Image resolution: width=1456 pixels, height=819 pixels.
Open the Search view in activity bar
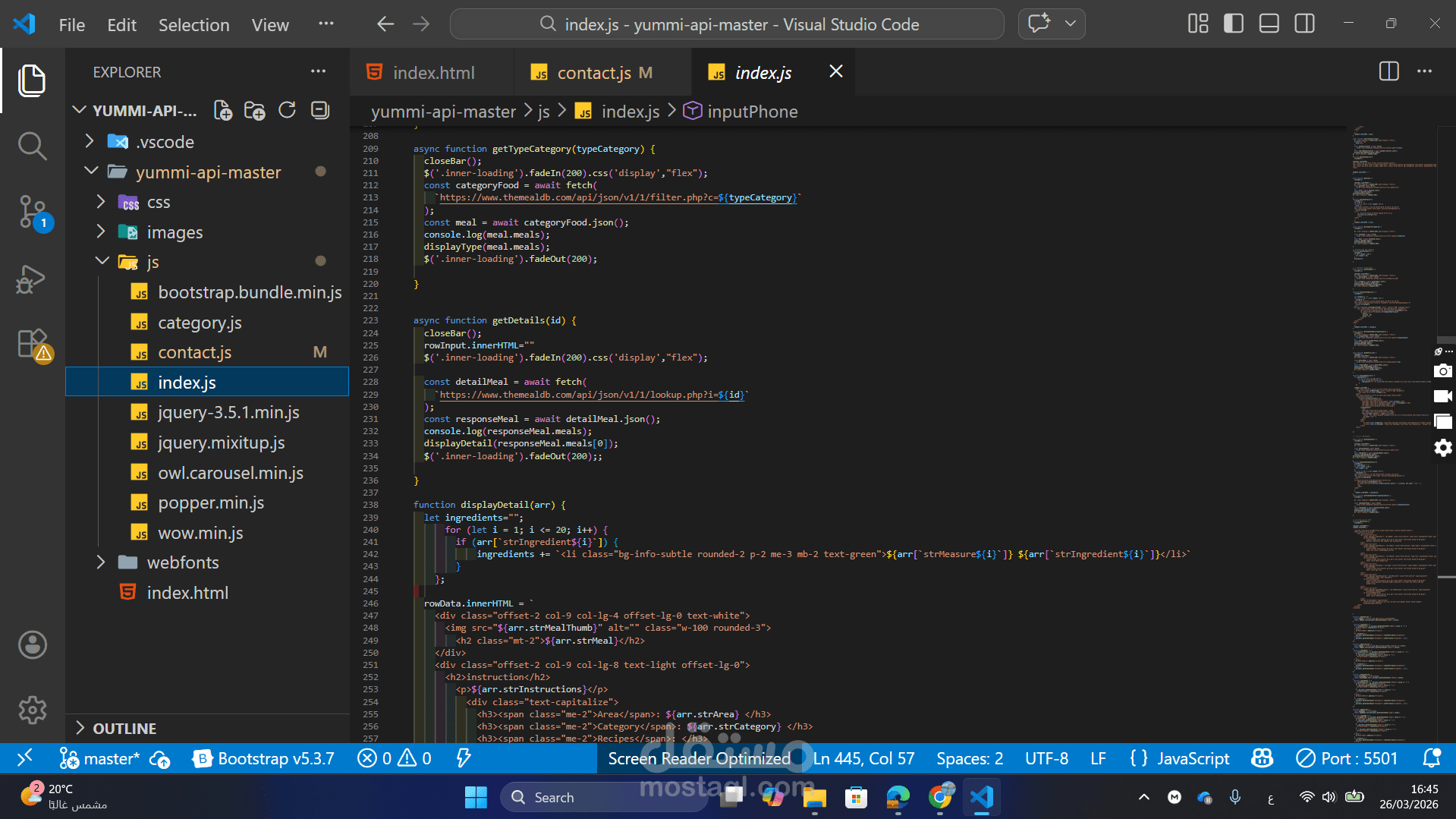click(32, 146)
